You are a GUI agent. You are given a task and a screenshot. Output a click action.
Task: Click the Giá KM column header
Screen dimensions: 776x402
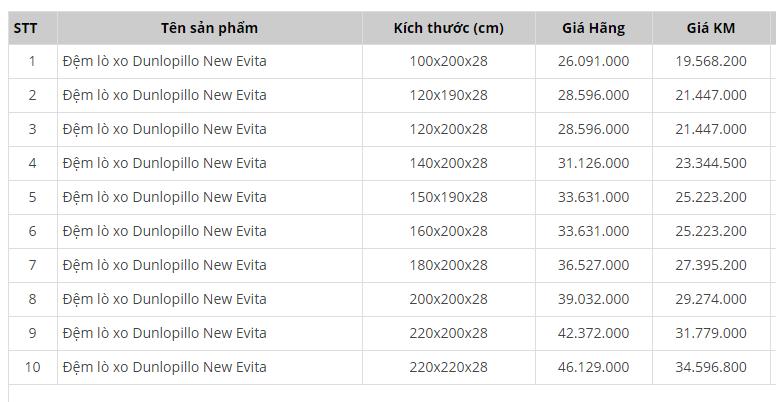pos(711,28)
